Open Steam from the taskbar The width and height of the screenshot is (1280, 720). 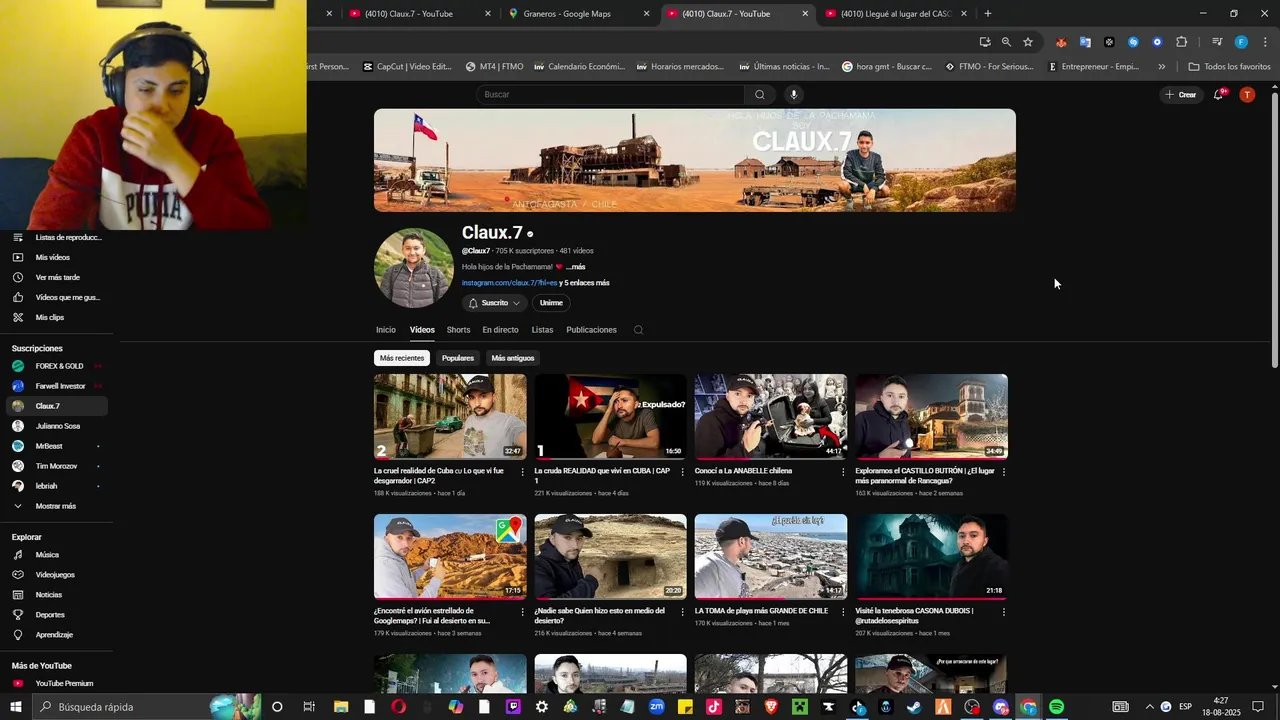(x=914, y=707)
